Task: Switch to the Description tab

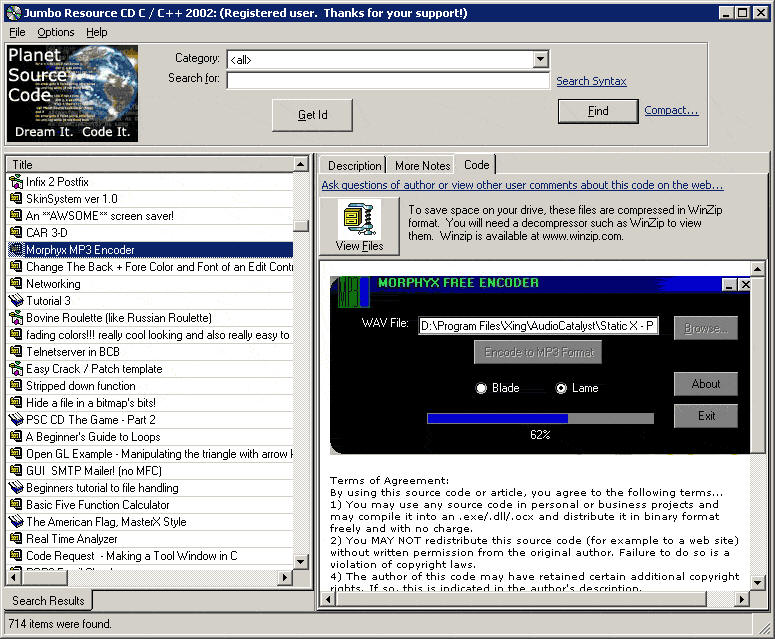Action: click(354, 166)
